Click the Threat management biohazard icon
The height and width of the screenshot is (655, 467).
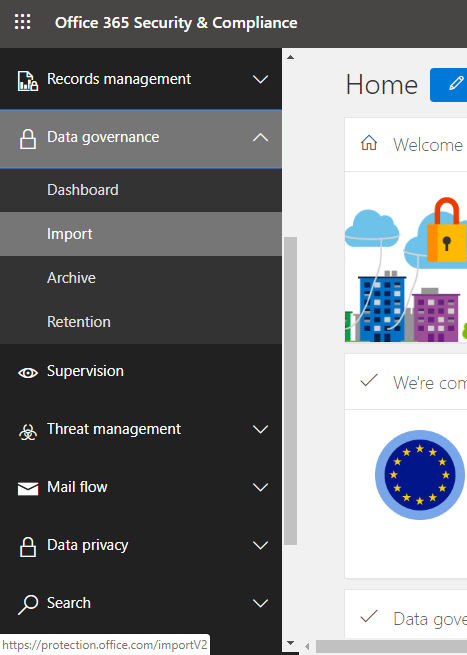click(x=28, y=432)
